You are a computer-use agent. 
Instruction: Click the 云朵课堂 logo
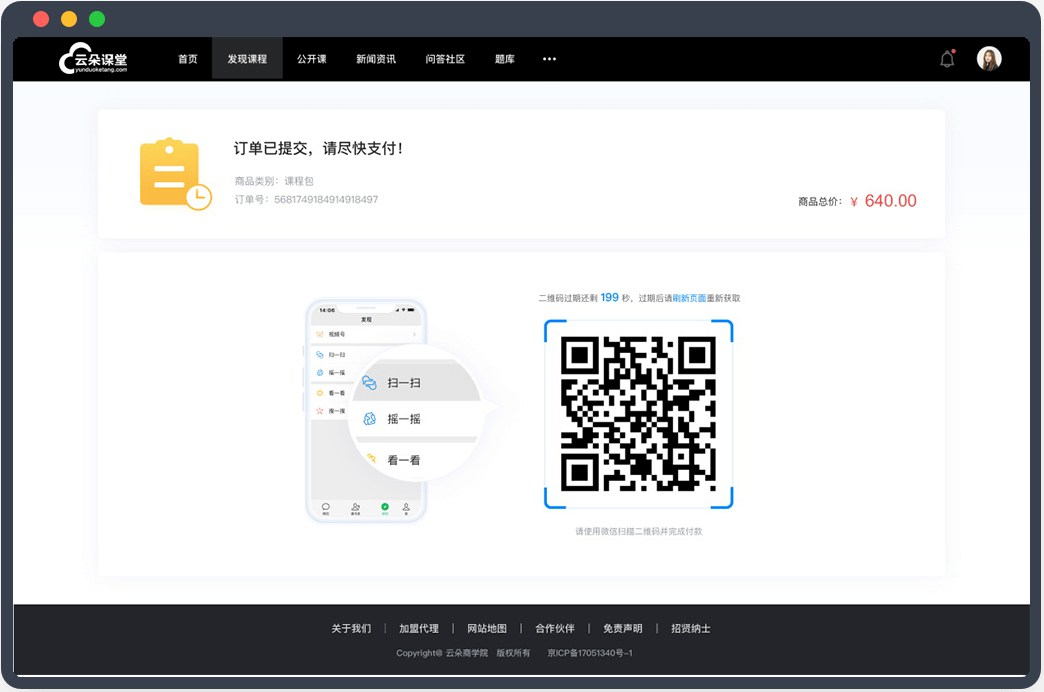tap(93, 59)
